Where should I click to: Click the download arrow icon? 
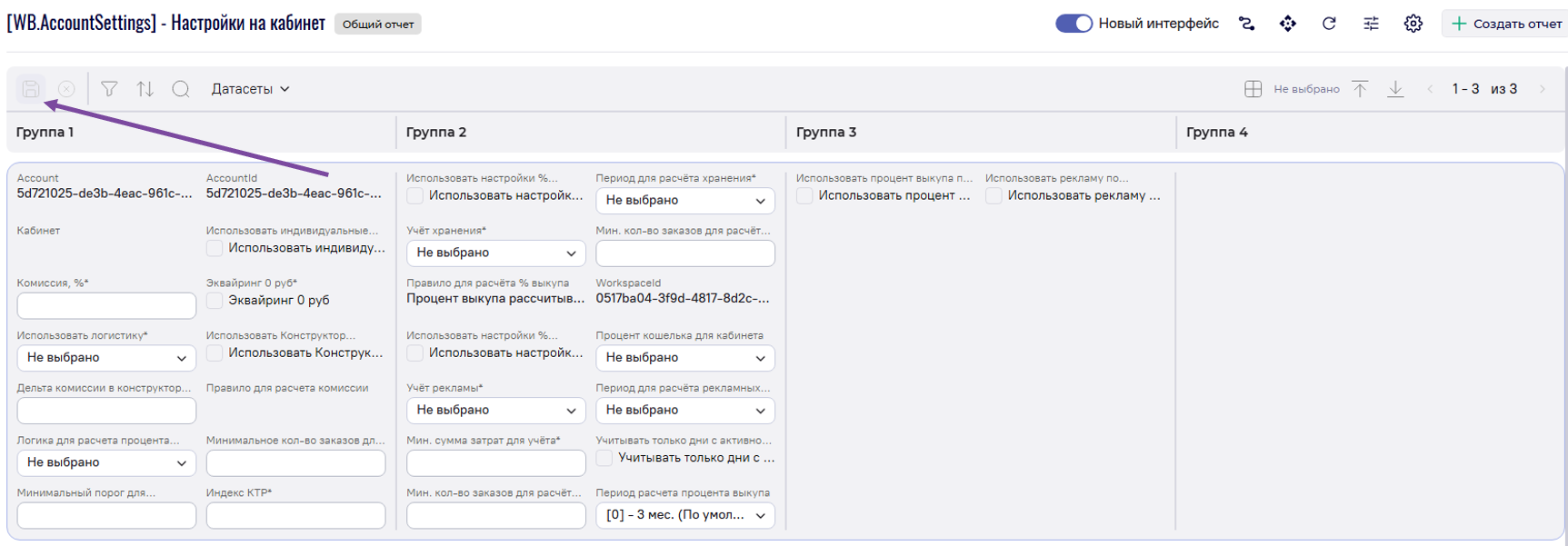(1395, 89)
